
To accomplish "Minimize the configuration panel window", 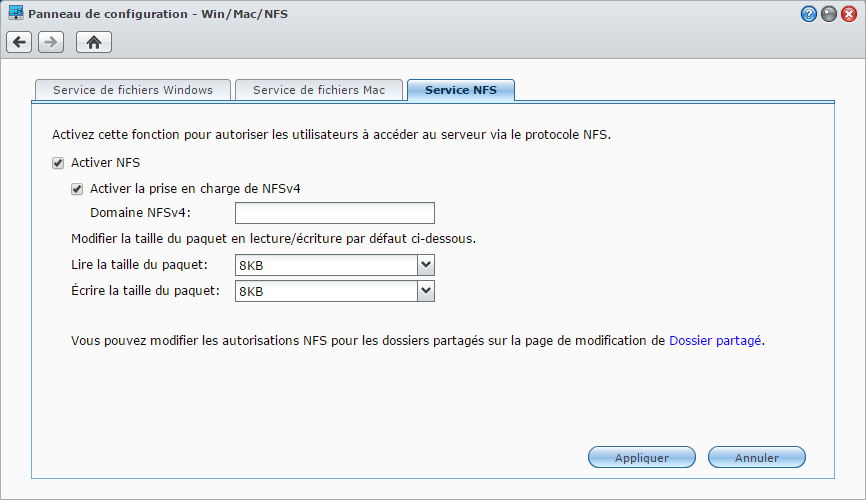I will pos(829,14).
